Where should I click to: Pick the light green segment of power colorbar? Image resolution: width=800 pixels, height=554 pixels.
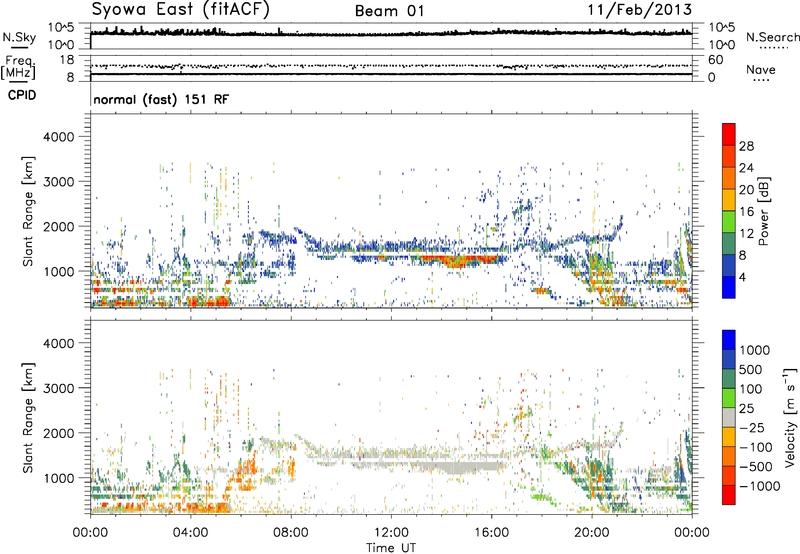[729, 222]
